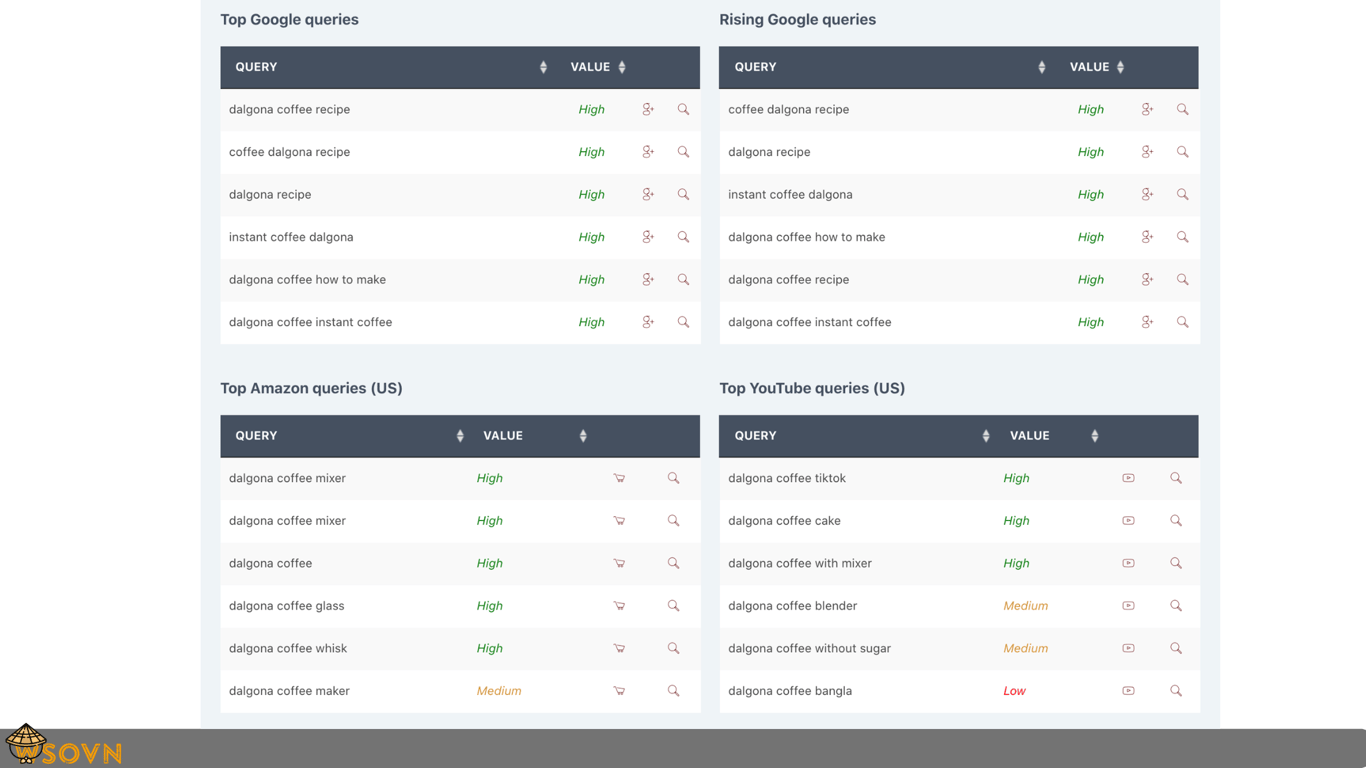1366x768 pixels.
Task: Click 'Top YouTube queries (US)' heading
Action: coord(812,388)
